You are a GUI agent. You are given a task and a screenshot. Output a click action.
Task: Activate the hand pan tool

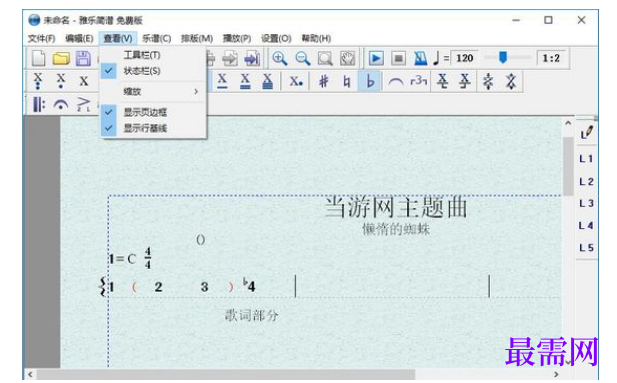tap(348, 59)
